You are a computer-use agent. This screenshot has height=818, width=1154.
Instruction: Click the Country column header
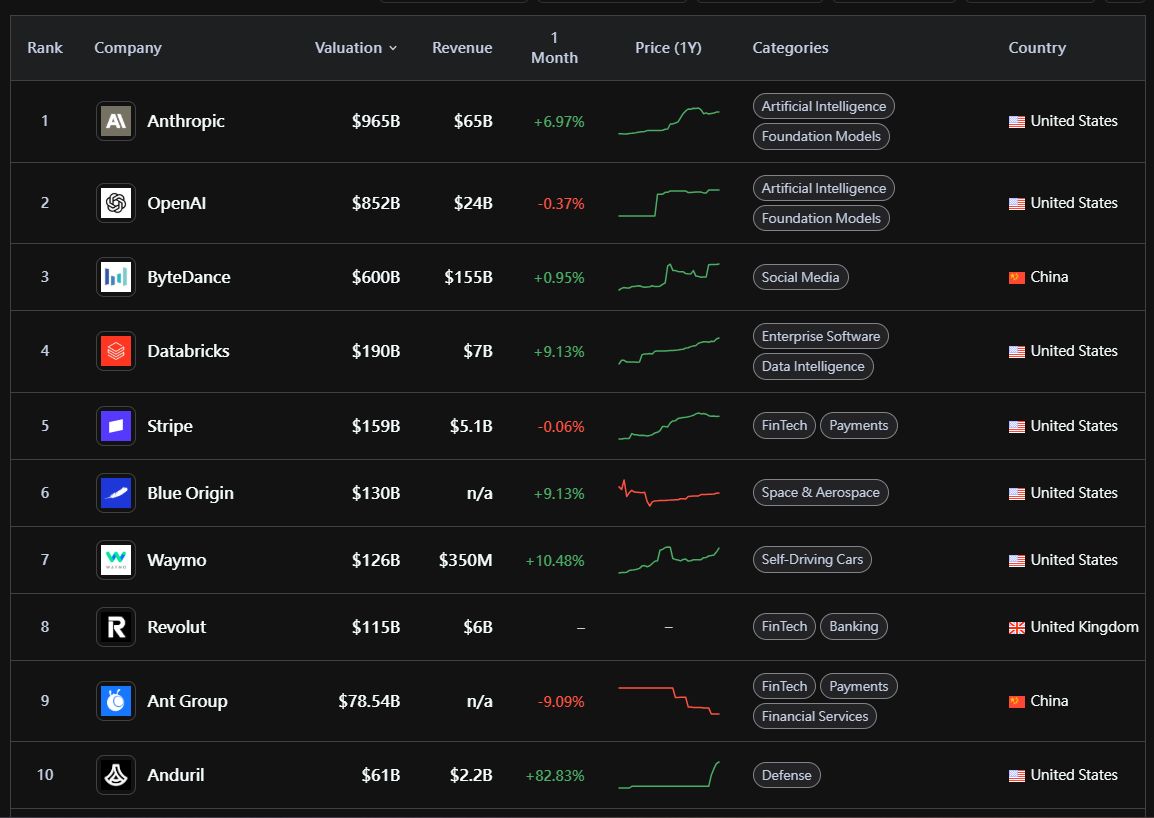tap(1037, 48)
